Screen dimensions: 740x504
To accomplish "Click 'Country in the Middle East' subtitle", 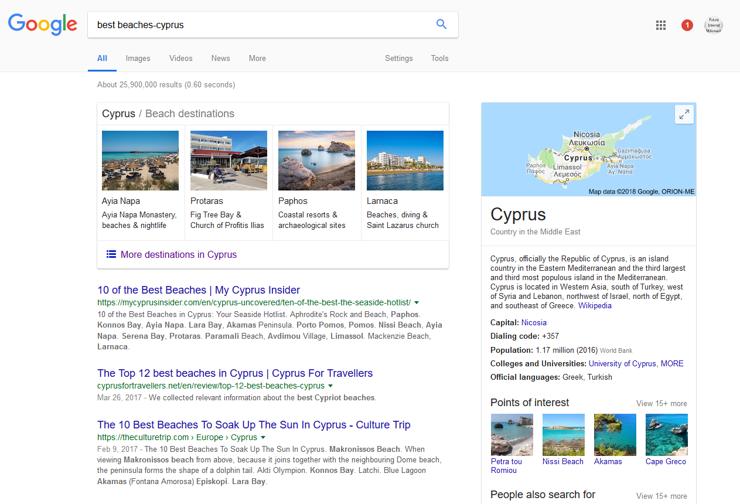I will tap(535, 232).
